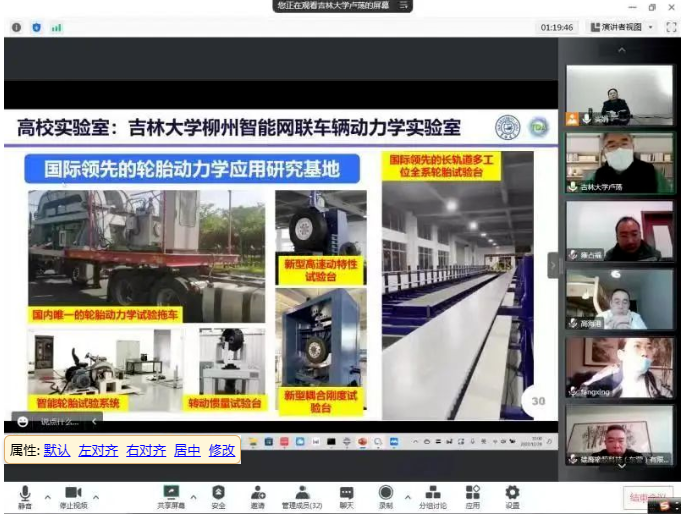Screen dimensions: 687x515
Task: Mute the microphone (静音)
Action: coord(25,497)
